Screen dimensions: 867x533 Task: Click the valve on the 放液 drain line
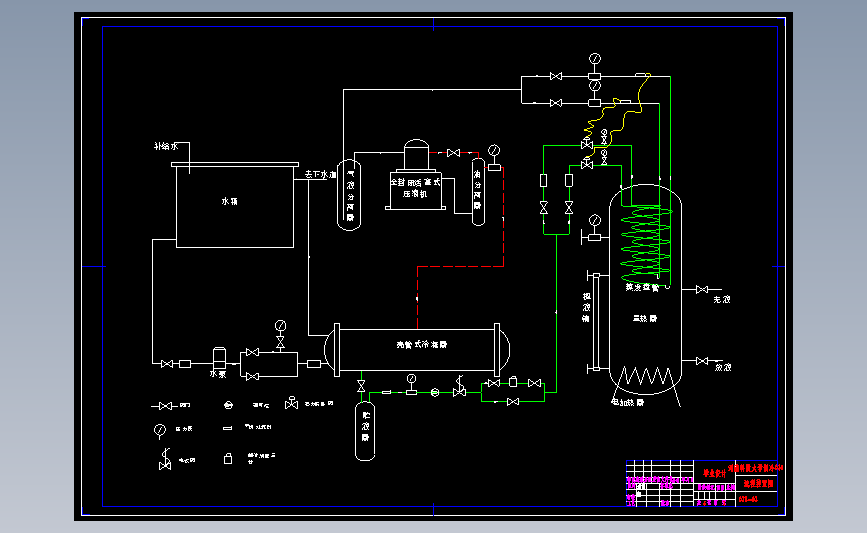(x=702, y=361)
